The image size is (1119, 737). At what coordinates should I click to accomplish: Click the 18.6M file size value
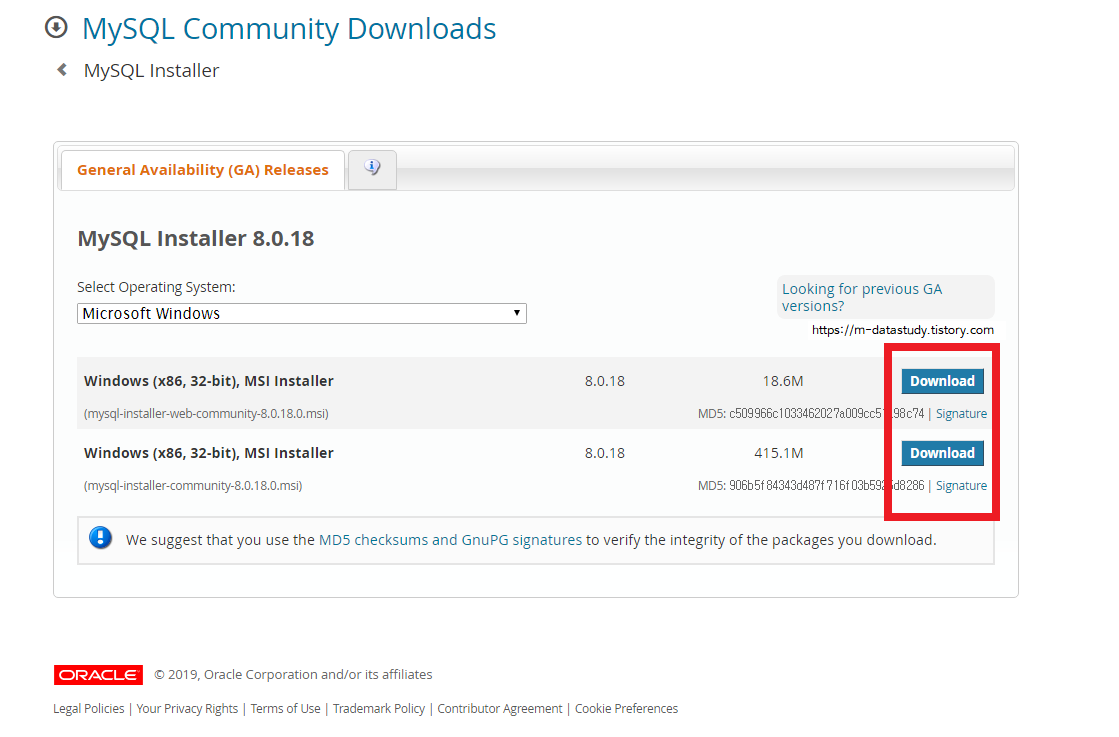[x=783, y=381]
